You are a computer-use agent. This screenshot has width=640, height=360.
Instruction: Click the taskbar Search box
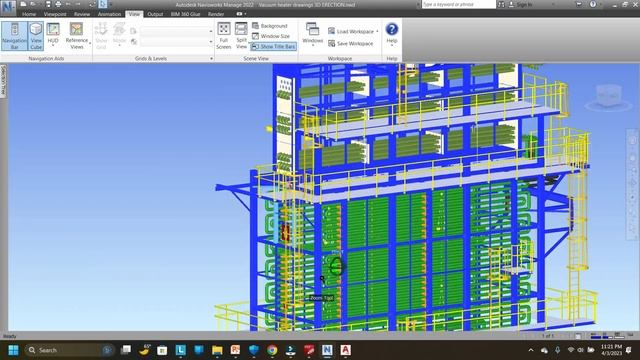69,350
